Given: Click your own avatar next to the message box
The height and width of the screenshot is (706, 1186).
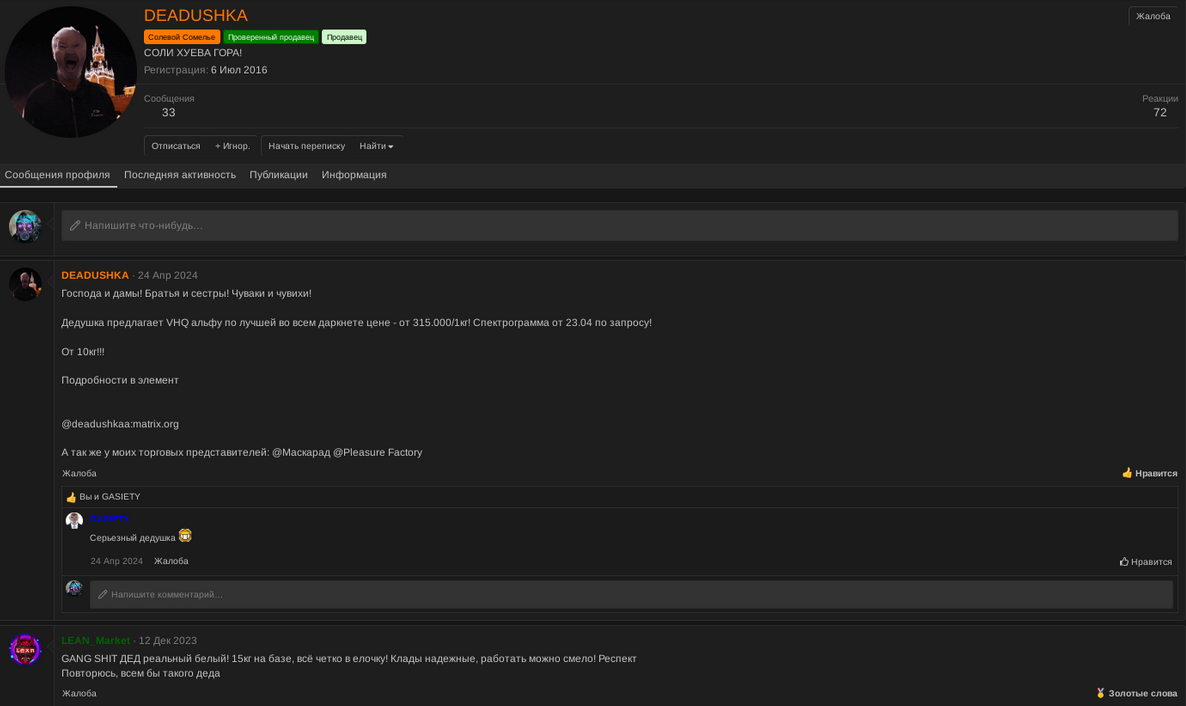Looking at the screenshot, I should (25, 226).
